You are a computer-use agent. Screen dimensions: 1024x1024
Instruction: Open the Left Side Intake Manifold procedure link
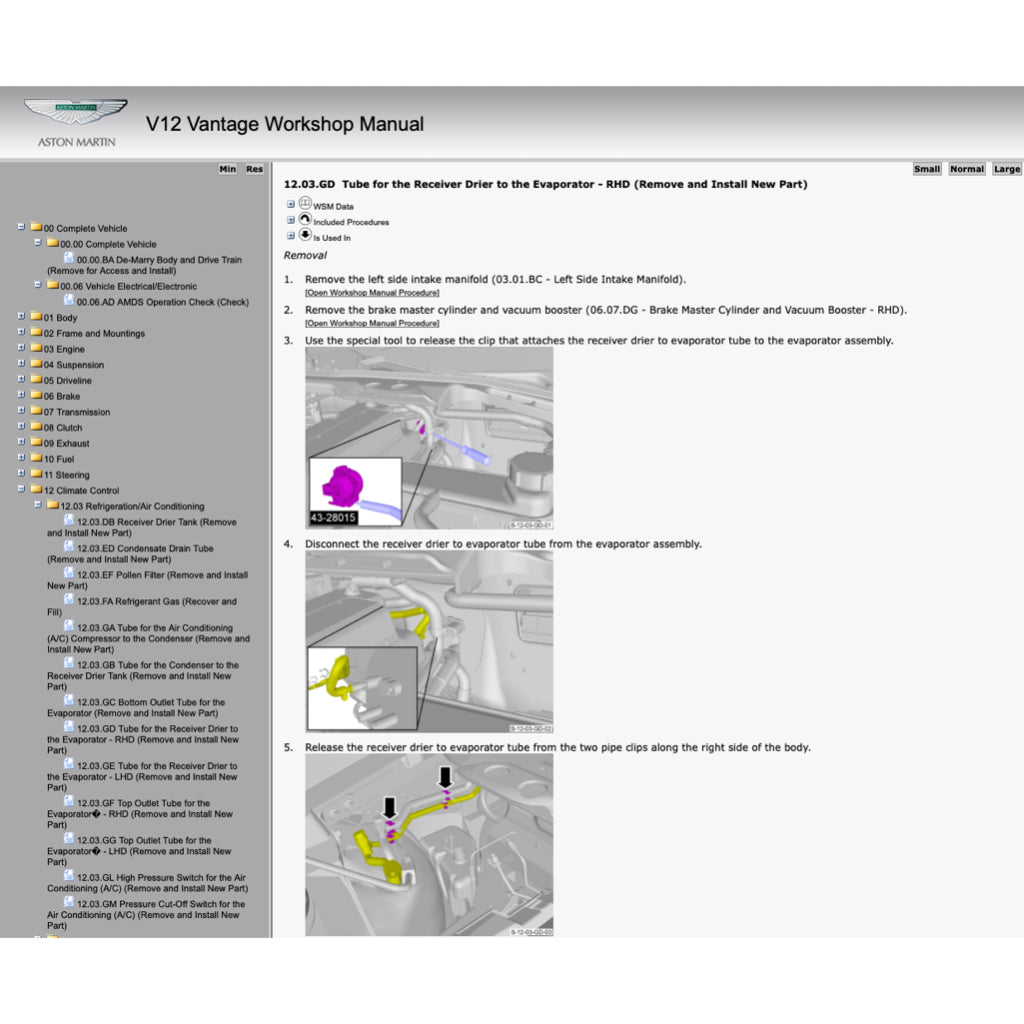(x=372, y=292)
